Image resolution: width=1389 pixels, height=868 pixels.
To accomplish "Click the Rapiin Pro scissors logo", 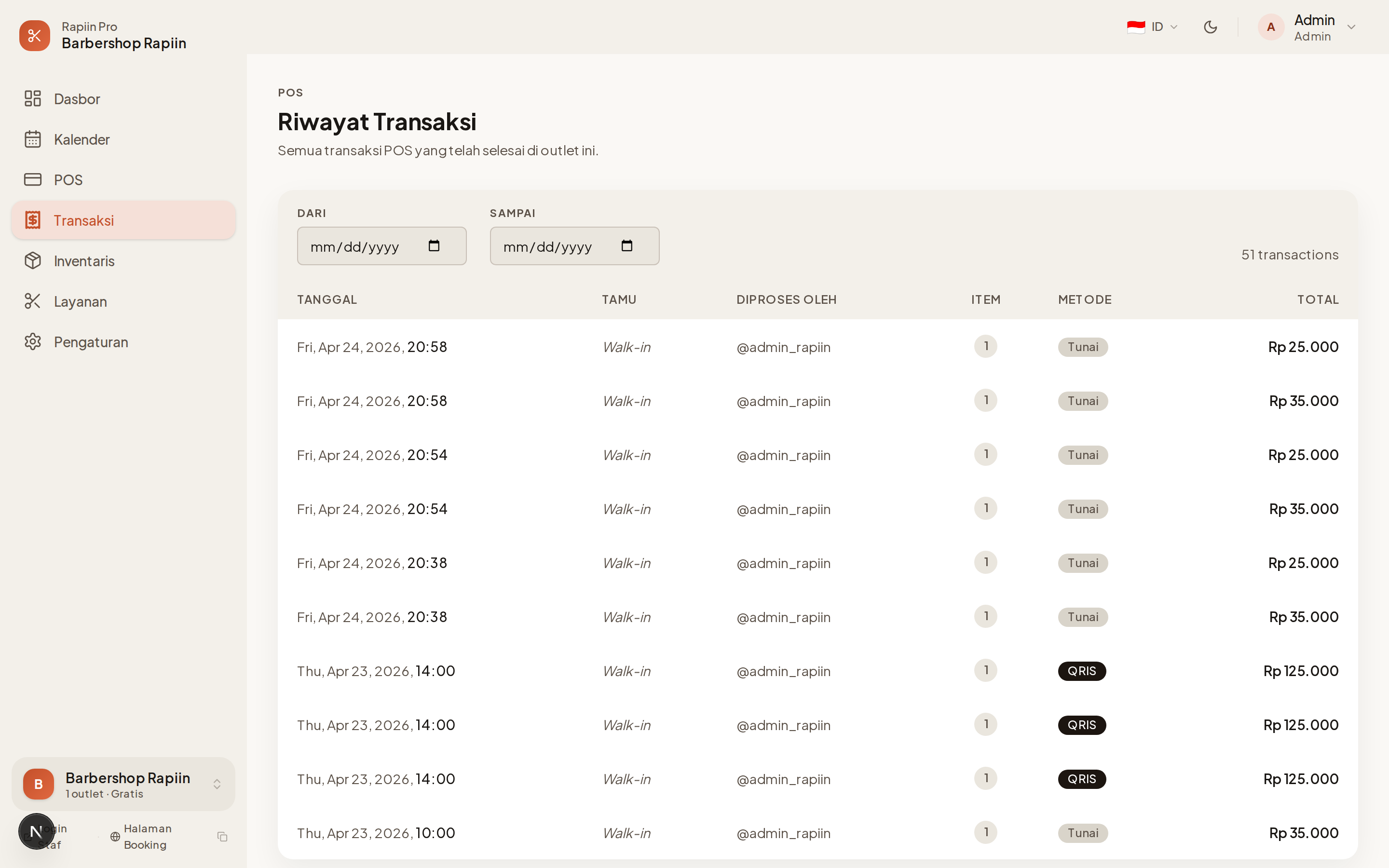I will [34, 36].
